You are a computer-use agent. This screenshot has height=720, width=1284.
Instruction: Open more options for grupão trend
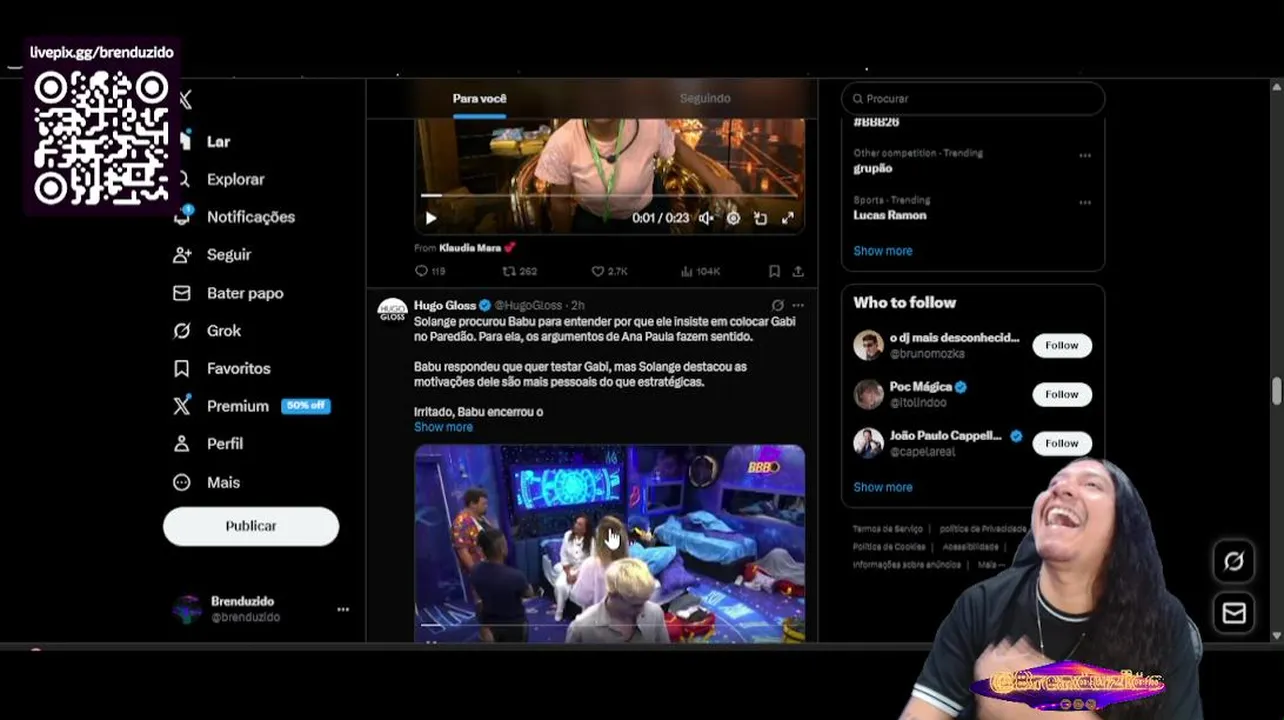(1085, 156)
